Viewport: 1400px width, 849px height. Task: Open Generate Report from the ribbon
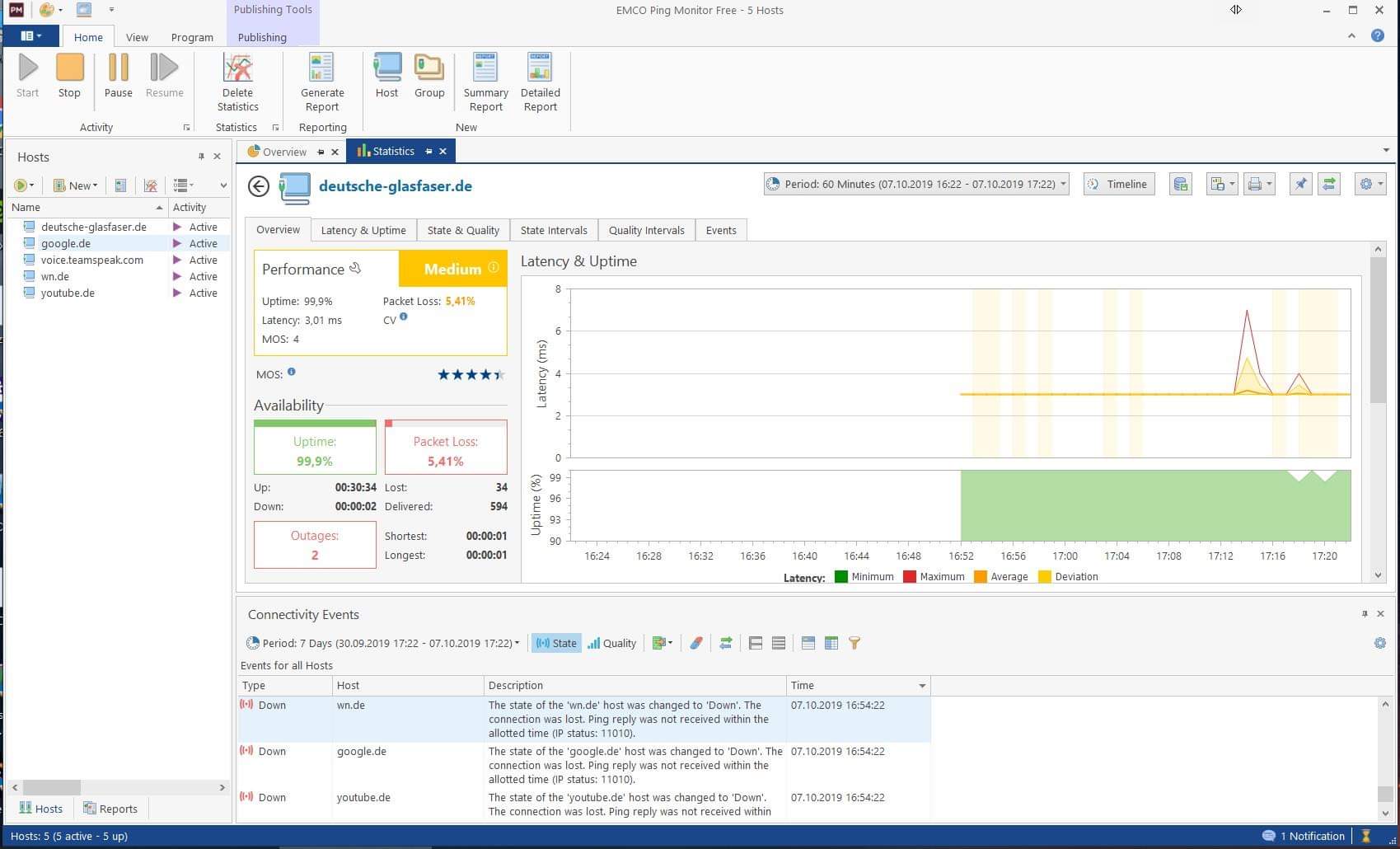[322, 82]
